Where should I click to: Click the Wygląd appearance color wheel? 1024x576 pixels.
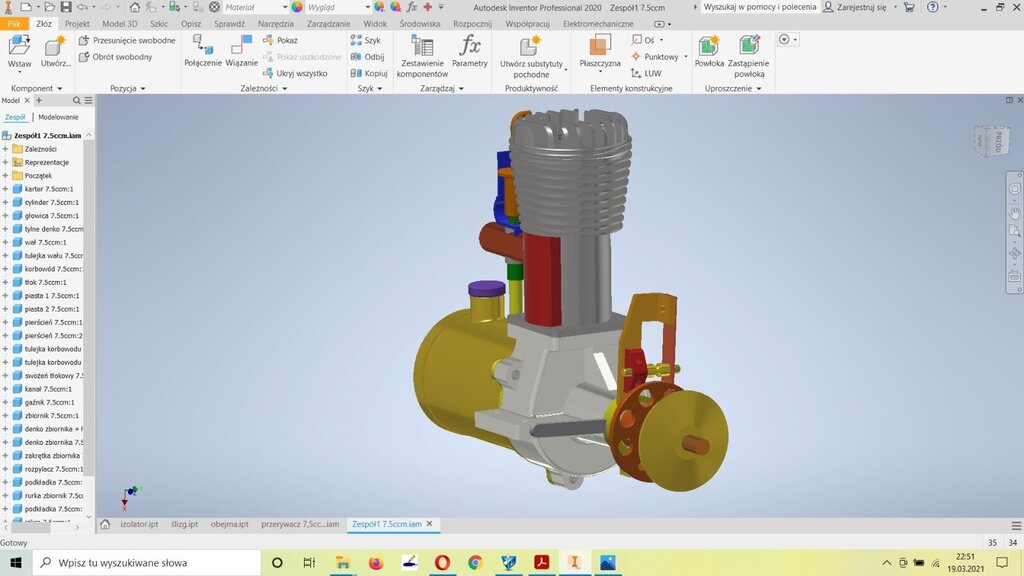(297, 7)
